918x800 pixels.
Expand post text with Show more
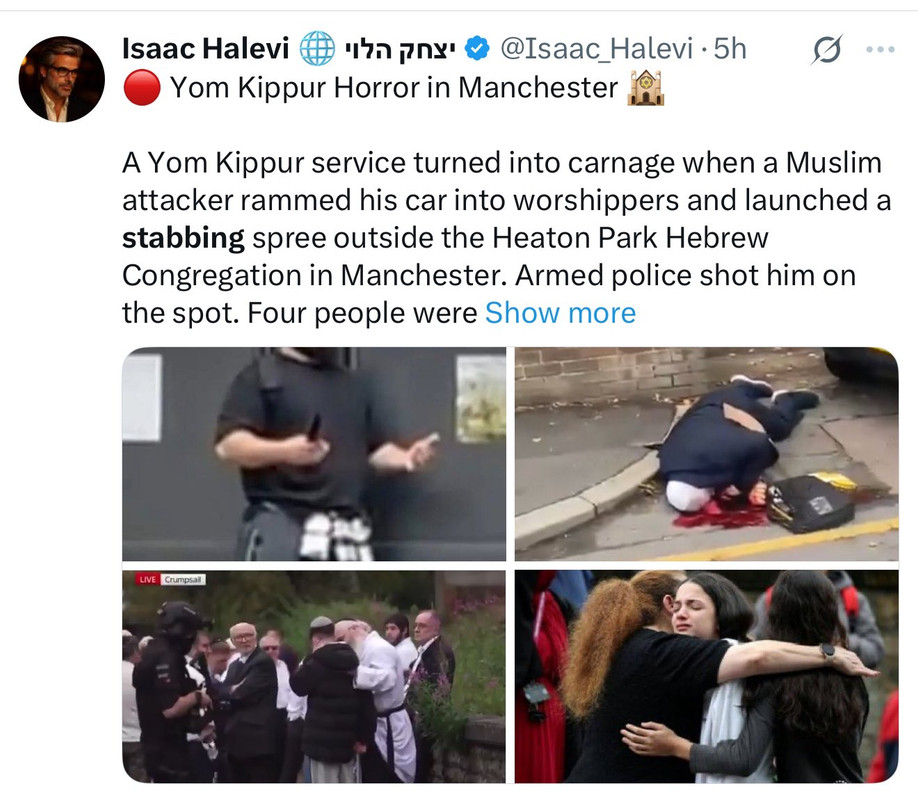[560, 313]
